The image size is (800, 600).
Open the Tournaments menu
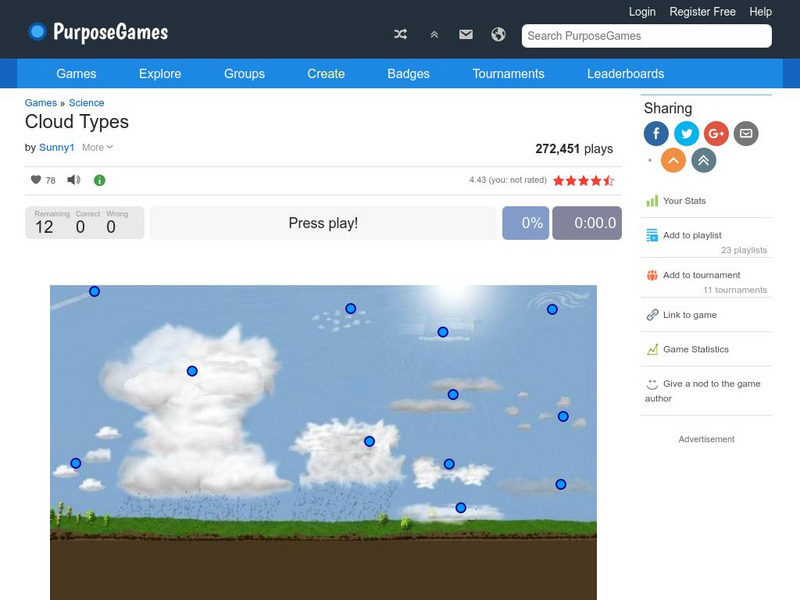(x=509, y=74)
